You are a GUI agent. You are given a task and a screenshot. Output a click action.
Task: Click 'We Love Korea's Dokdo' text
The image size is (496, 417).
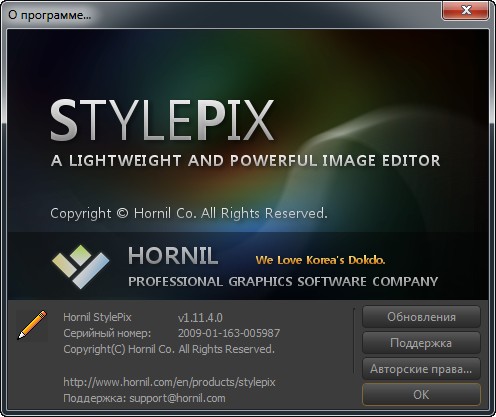click(320, 260)
